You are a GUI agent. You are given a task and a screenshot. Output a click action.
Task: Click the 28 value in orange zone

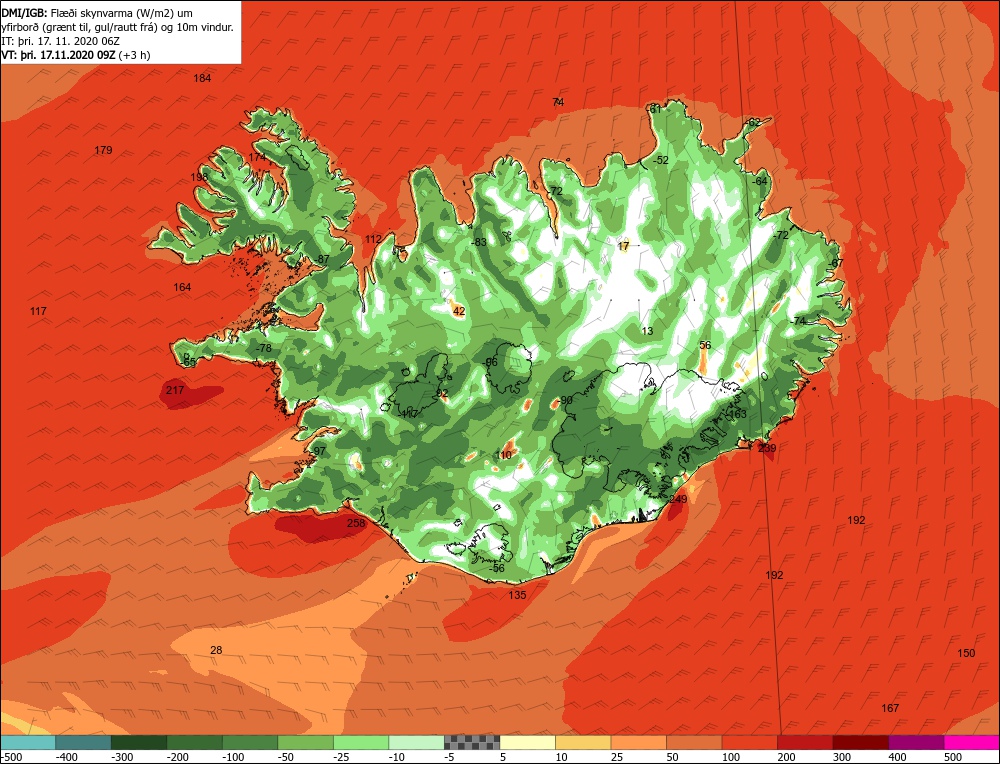pyautogui.click(x=216, y=650)
